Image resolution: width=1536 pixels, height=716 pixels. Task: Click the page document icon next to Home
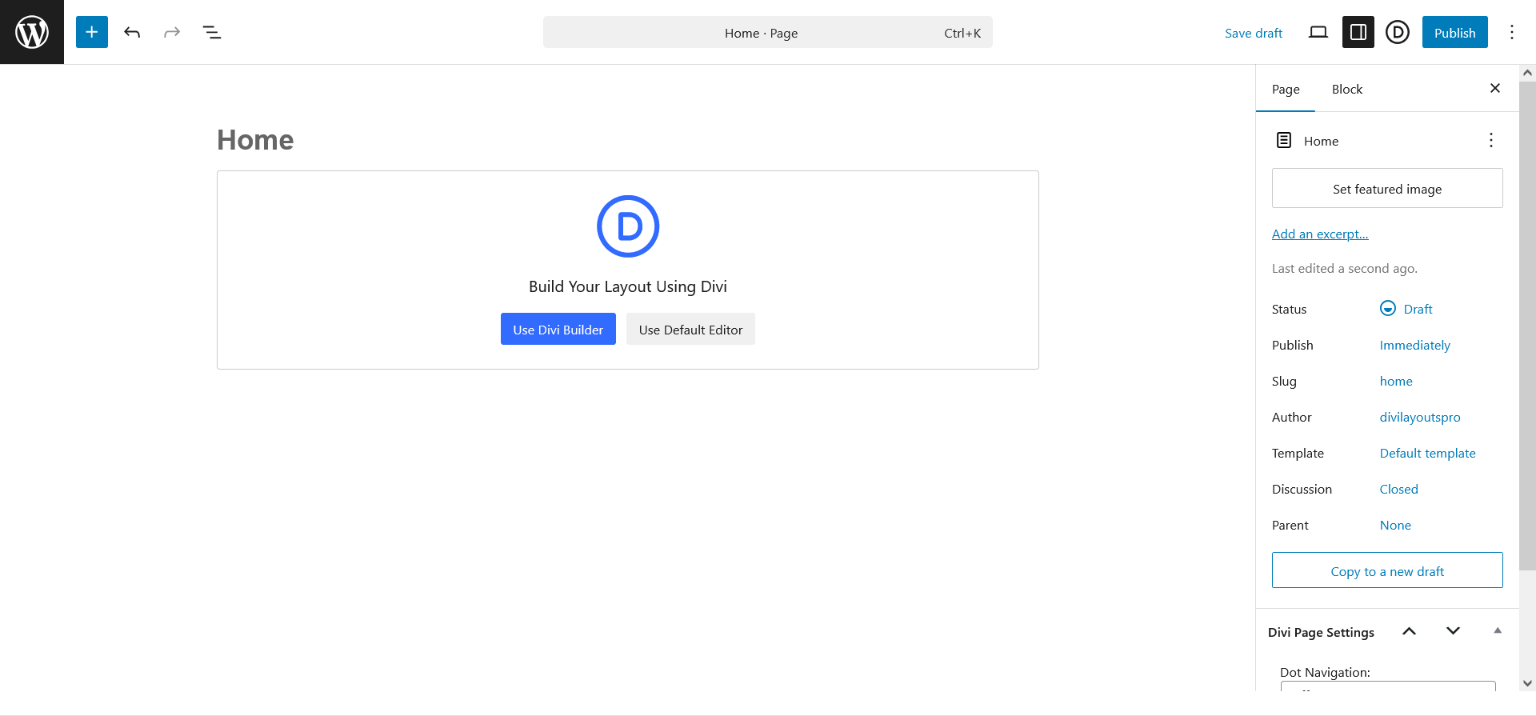tap(1284, 140)
